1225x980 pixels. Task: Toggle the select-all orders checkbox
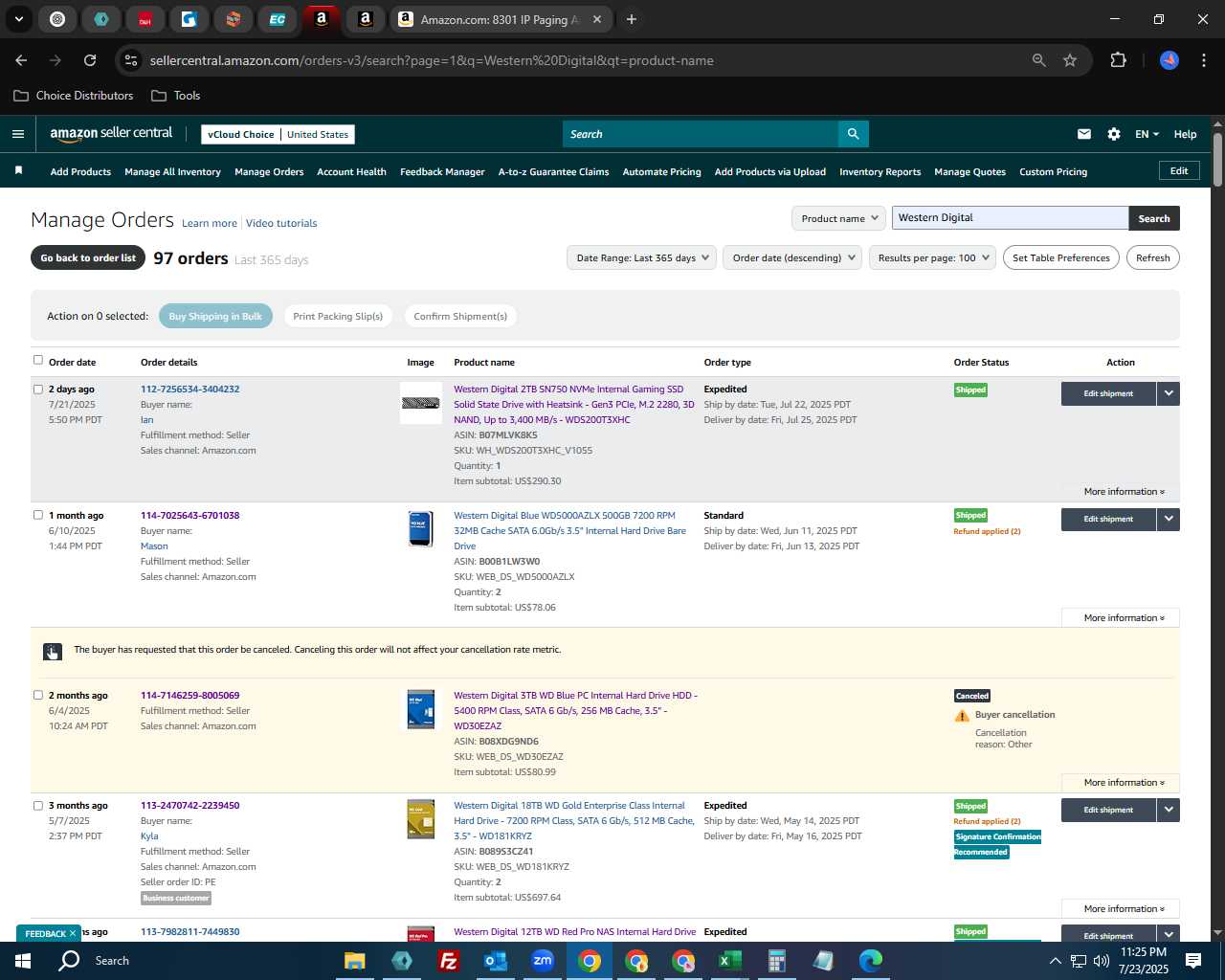[38, 360]
